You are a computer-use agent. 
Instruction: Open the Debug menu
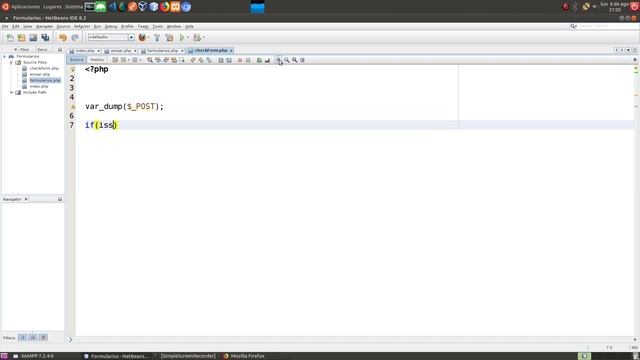pos(111,26)
